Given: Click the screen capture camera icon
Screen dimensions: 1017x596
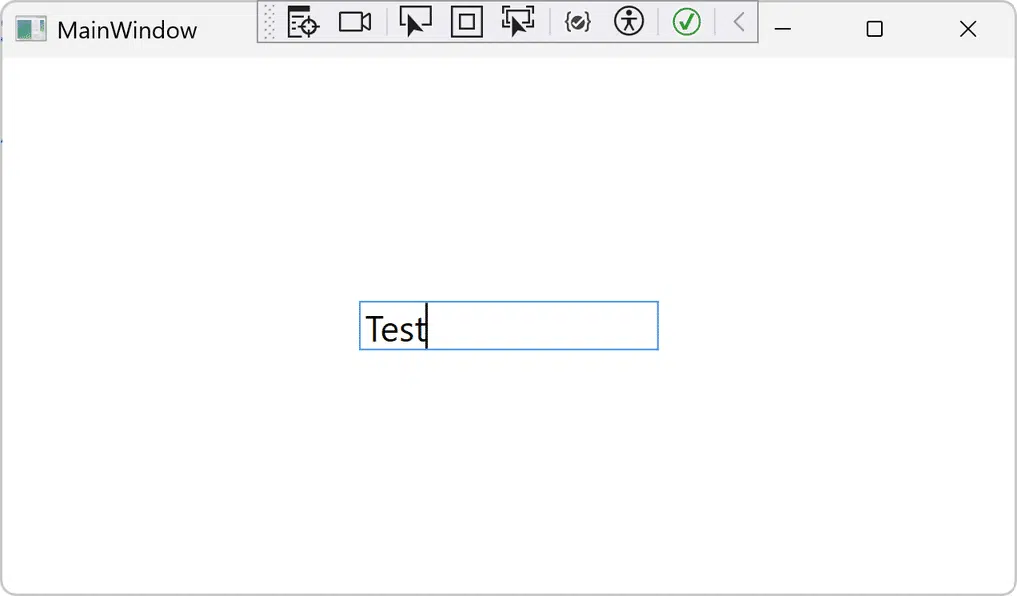Looking at the screenshot, I should [x=354, y=21].
